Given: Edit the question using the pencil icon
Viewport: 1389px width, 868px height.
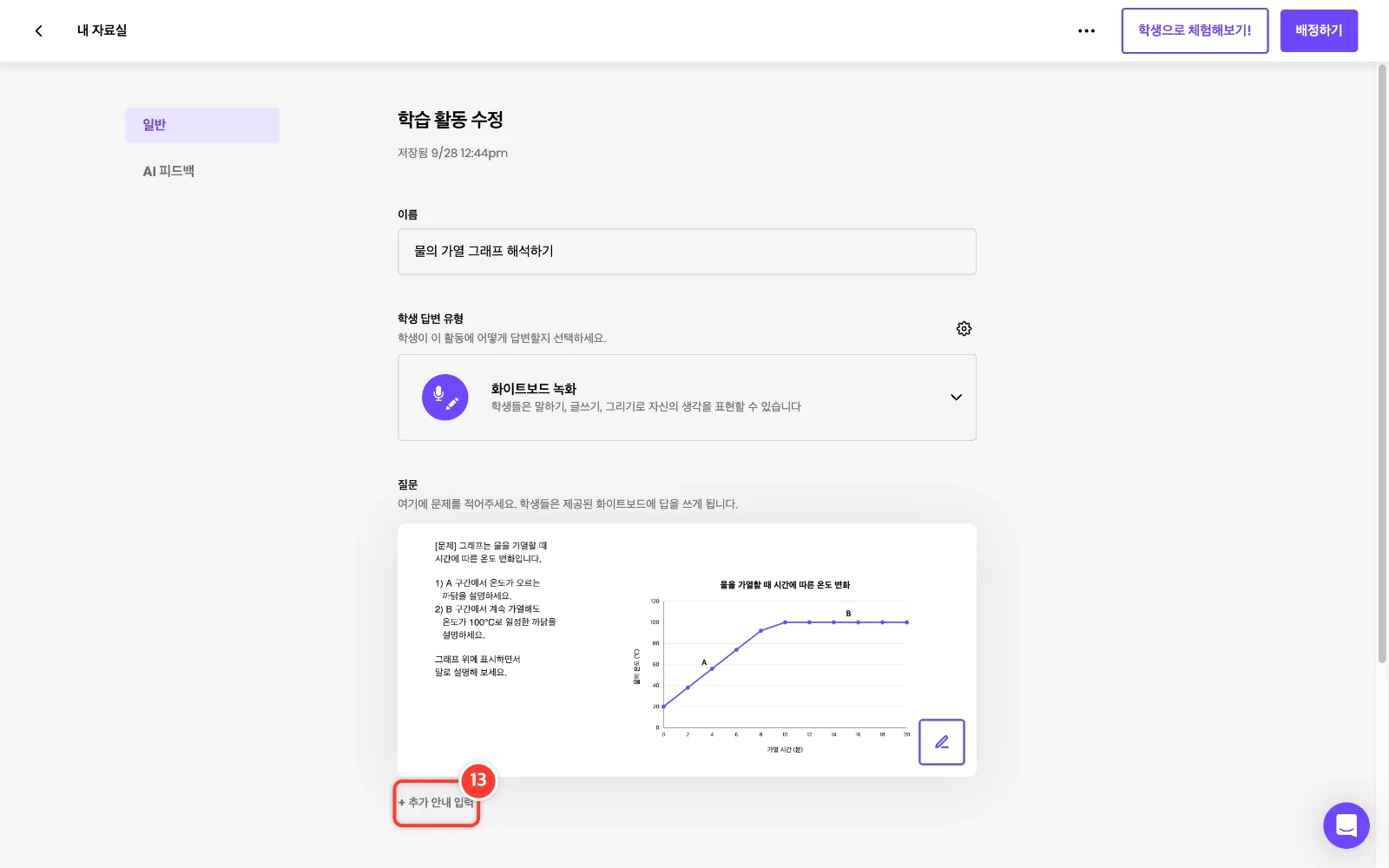Looking at the screenshot, I should coord(941,742).
